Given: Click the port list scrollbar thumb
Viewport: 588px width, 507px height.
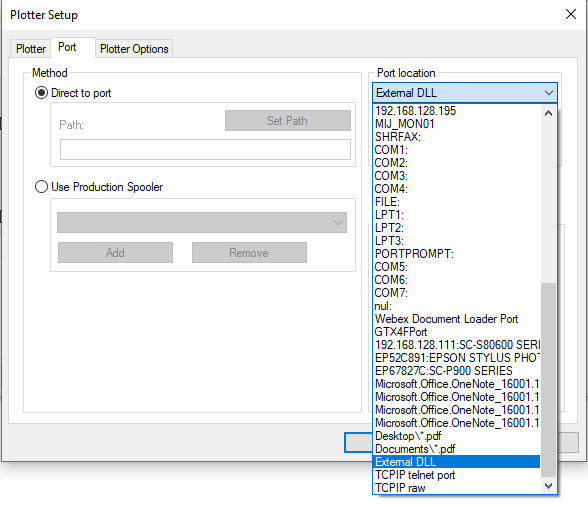Looking at the screenshot, I should coord(548,380).
